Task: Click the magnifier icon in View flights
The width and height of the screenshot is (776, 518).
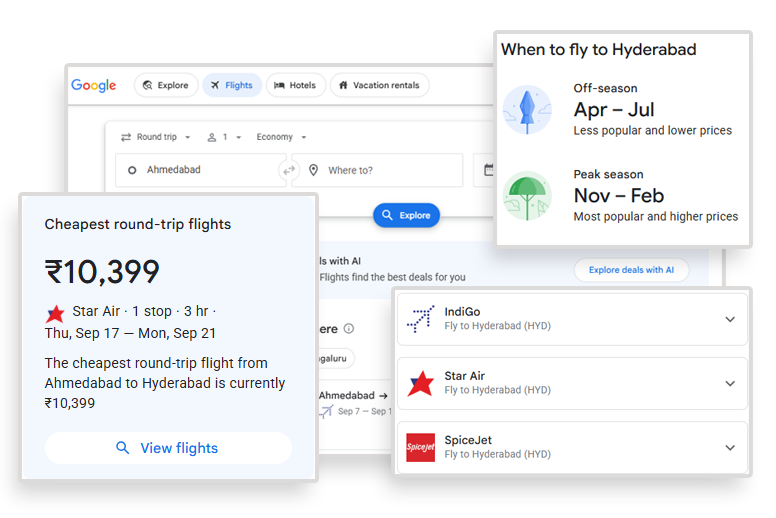Action: tap(122, 448)
